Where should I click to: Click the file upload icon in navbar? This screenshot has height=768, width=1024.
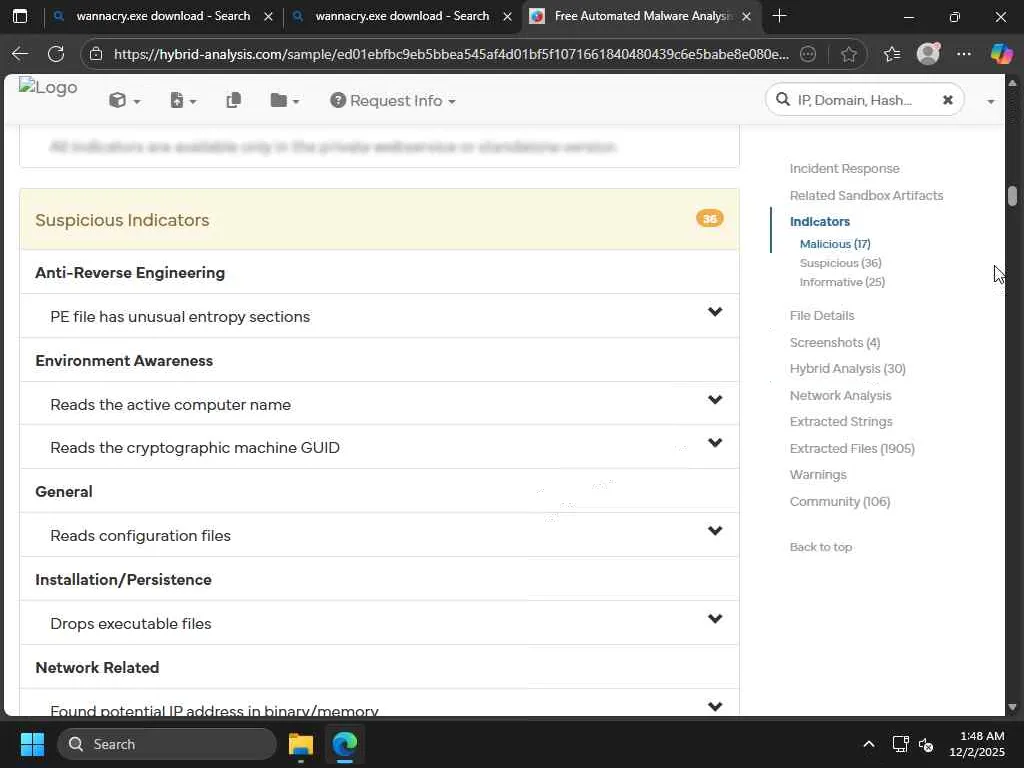tap(182, 100)
